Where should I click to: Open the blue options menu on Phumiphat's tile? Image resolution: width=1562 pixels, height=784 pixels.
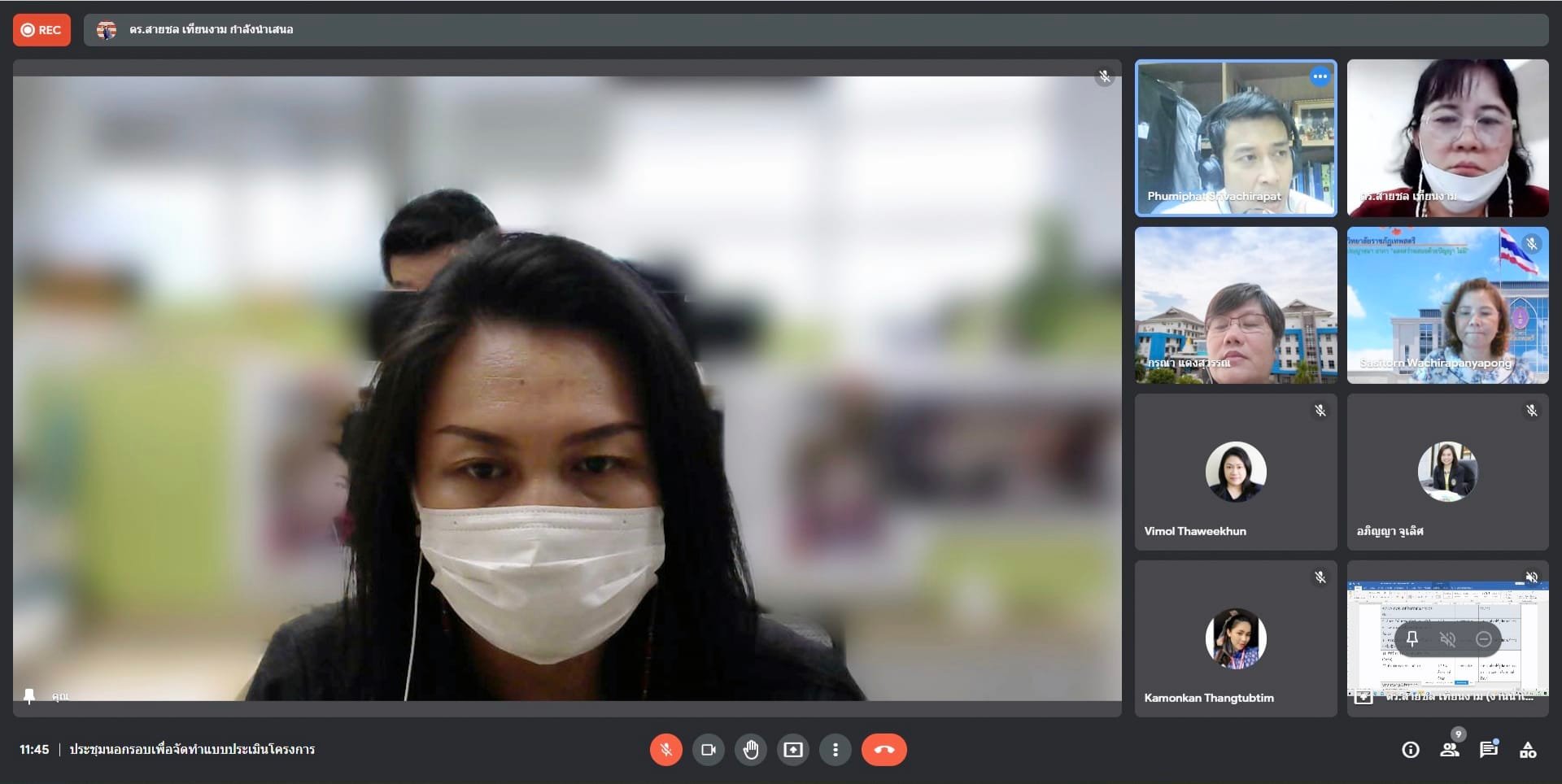click(1320, 76)
